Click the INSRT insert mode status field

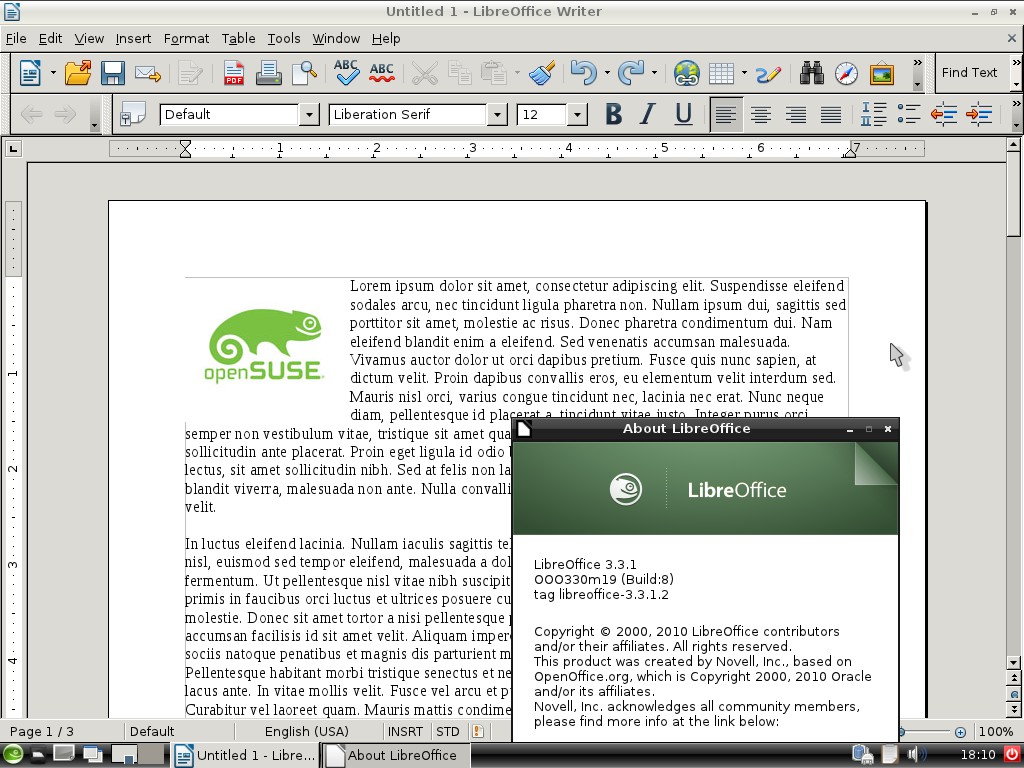[x=405, y=731]
